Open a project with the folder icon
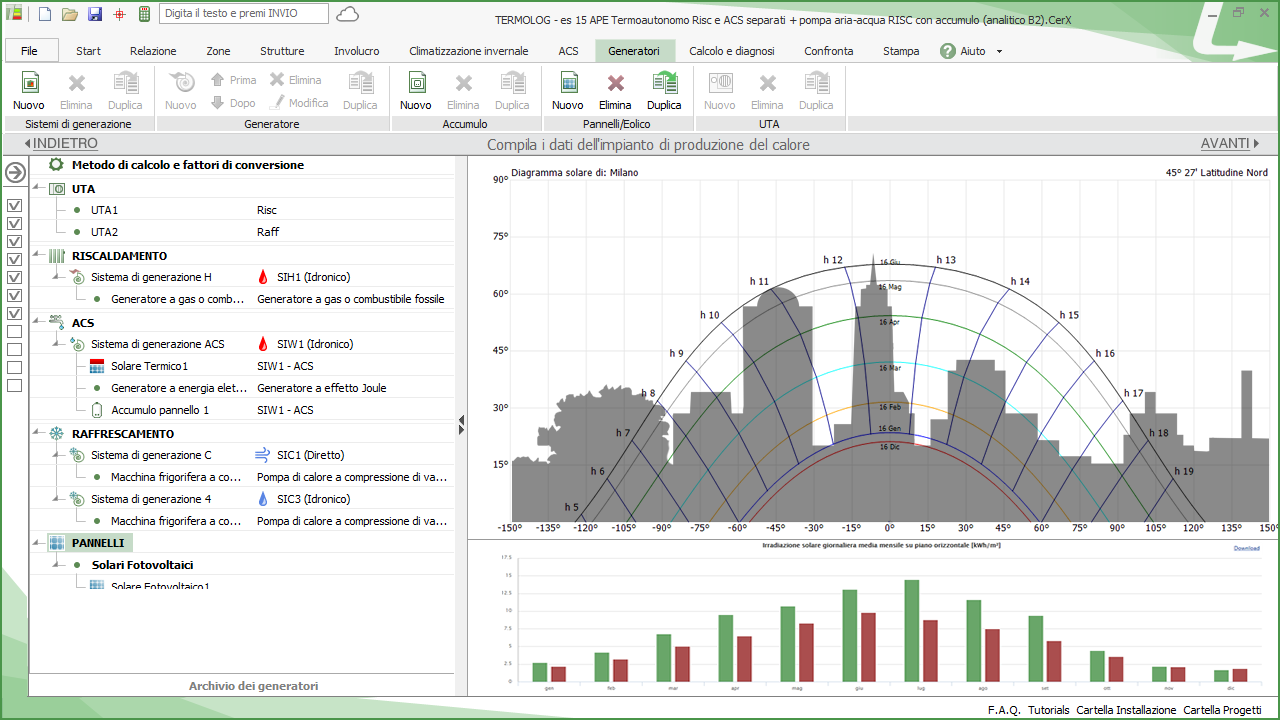The image size is (1280, 720). [x=70, y=14]
